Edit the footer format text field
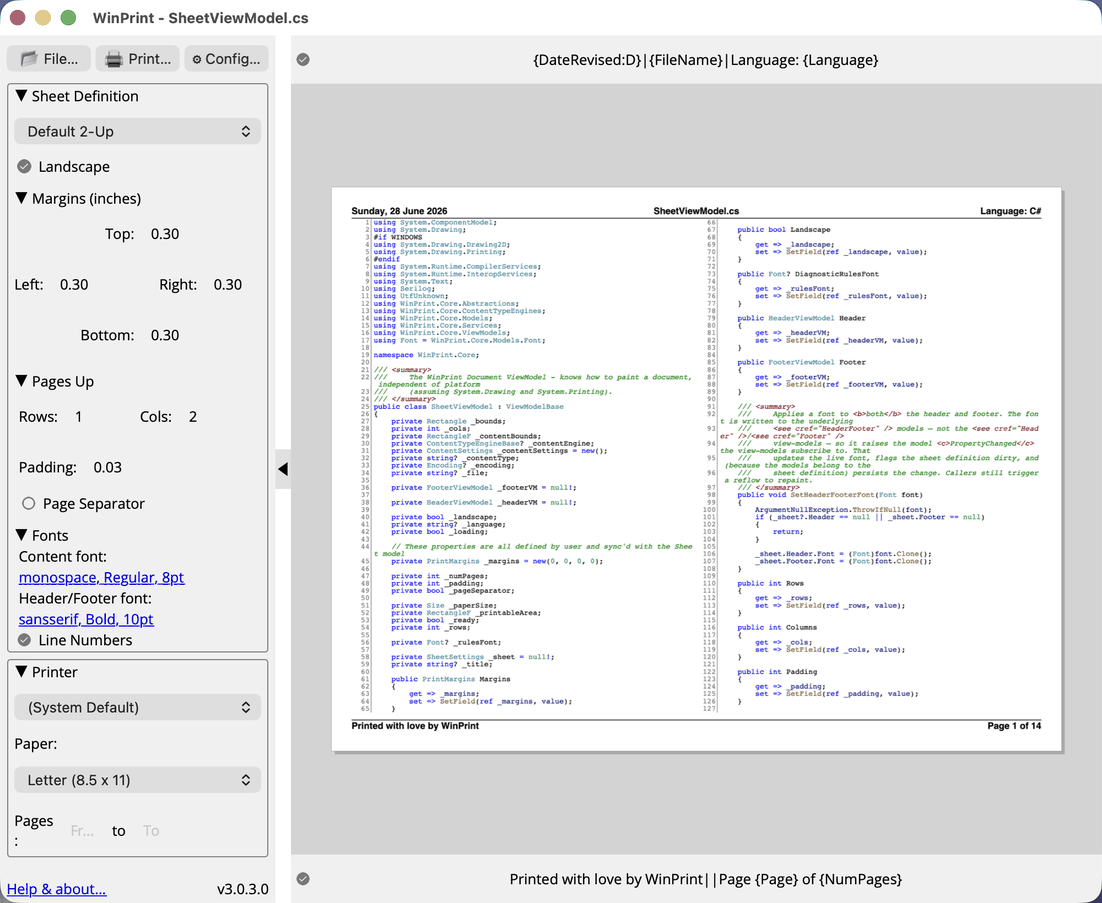1102x903 pixels. [x=705, y=879]
